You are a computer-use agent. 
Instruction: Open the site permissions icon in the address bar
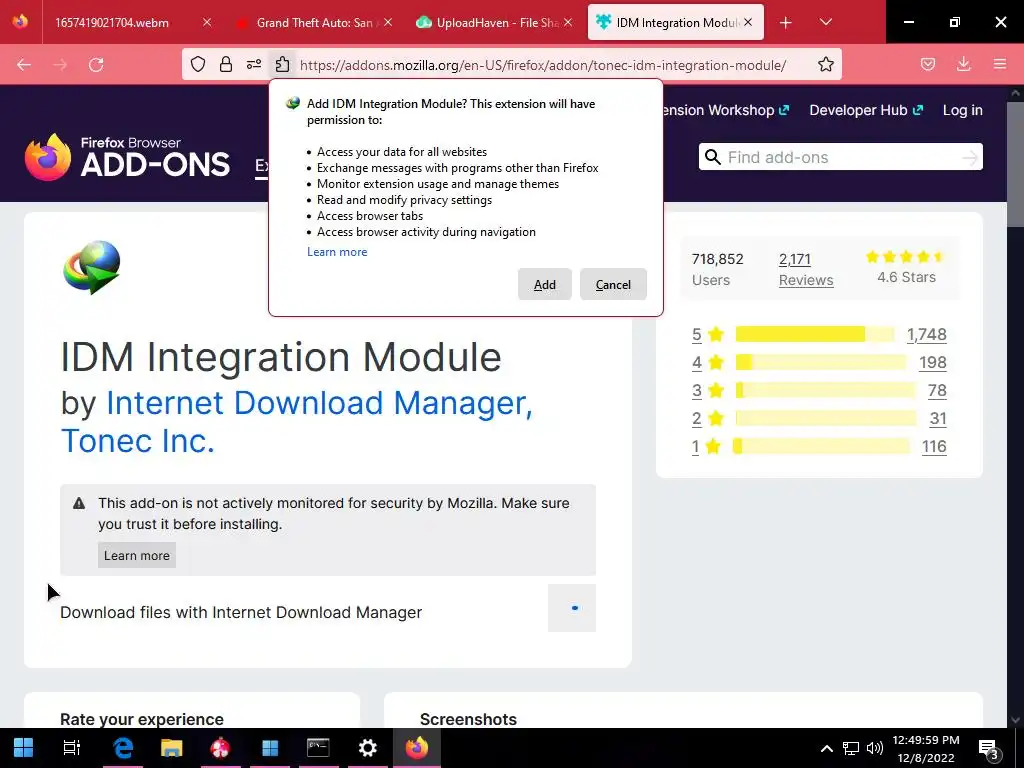point(254,64)
